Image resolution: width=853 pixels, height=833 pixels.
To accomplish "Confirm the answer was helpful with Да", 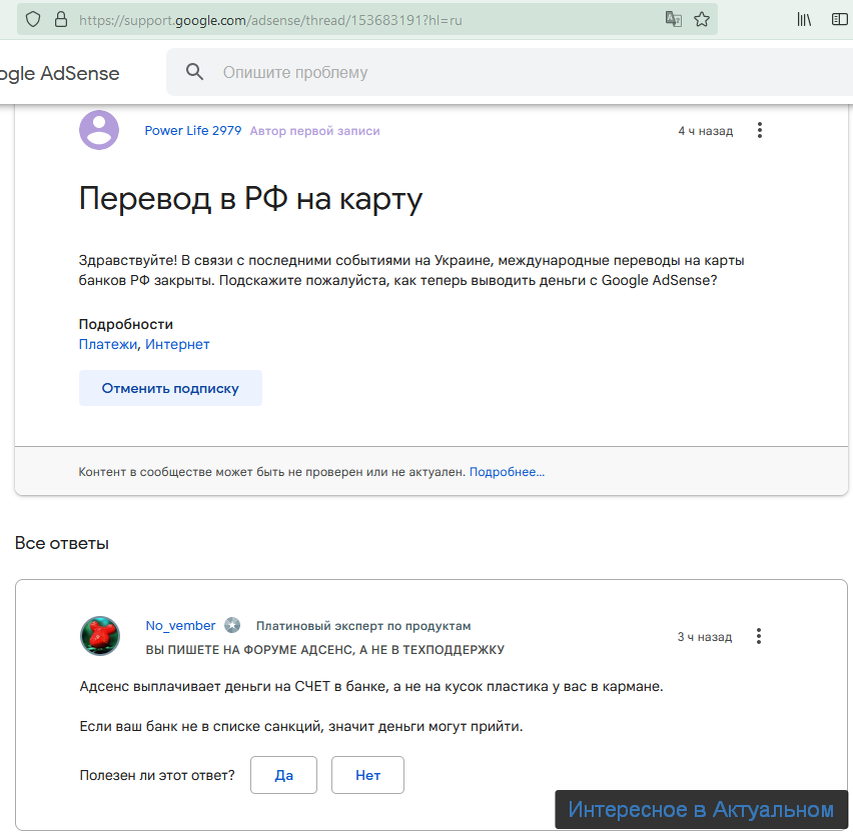I will coord(283,774).
